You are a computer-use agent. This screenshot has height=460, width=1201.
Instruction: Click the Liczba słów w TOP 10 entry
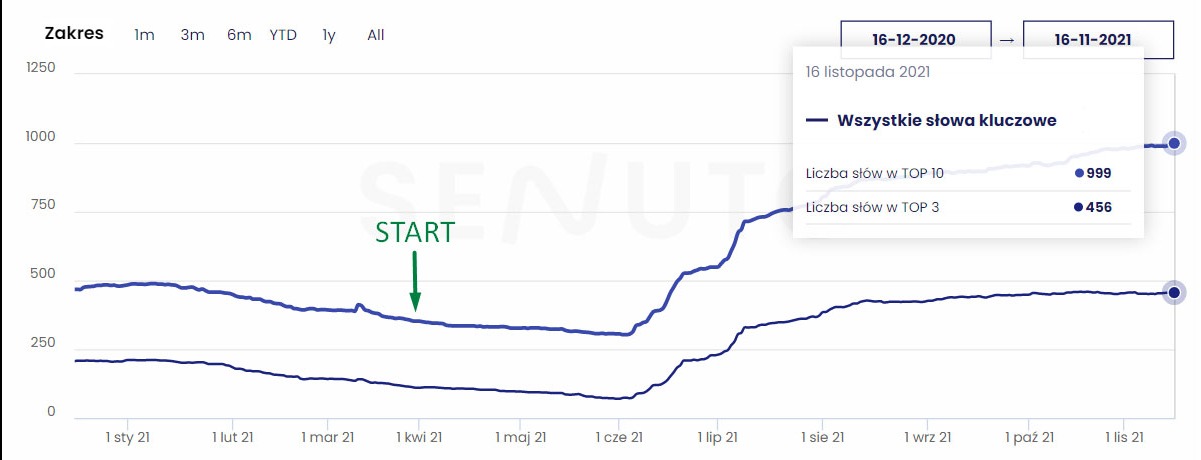point(874,173)
